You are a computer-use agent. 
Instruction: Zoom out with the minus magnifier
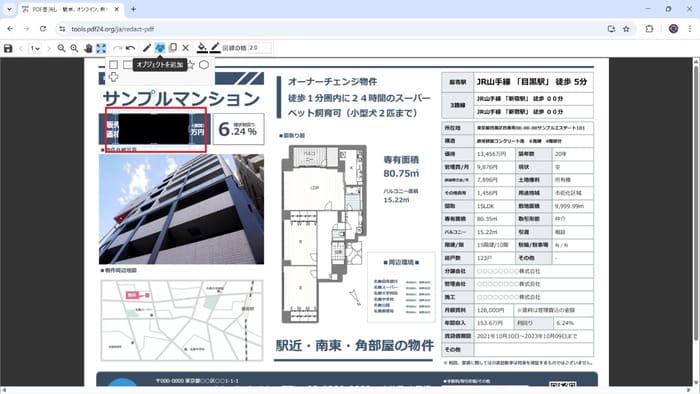61,48
